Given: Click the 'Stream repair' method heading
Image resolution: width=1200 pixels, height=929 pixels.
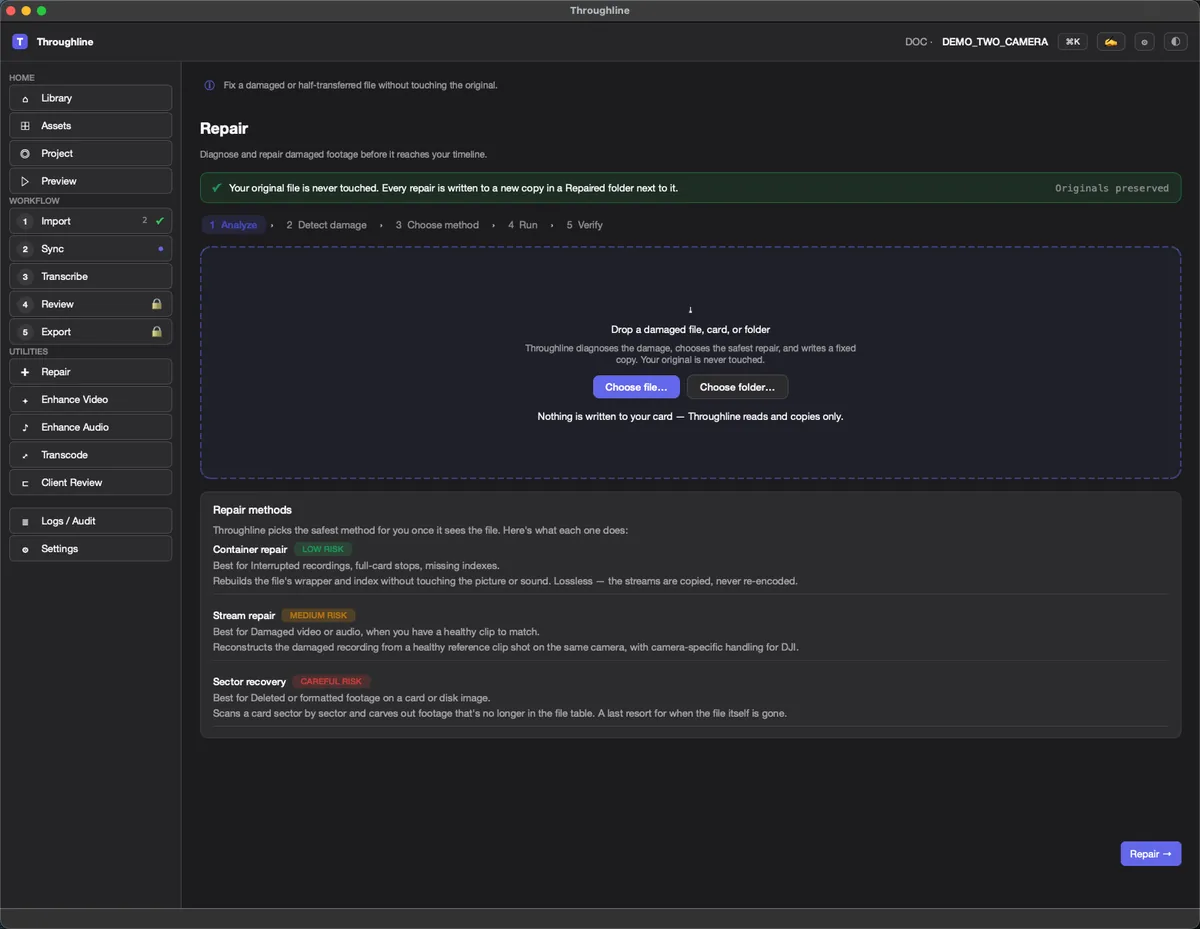Looking at the screenshot, I should (244, 615).
